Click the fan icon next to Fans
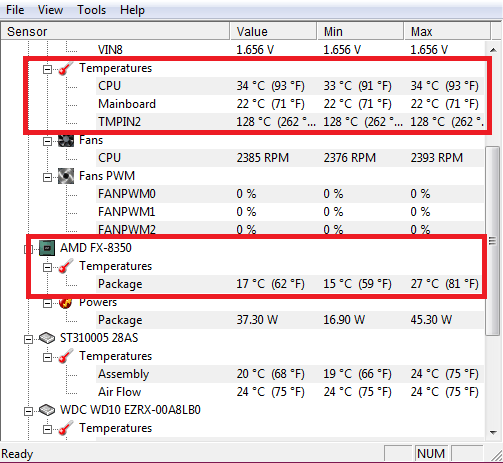The width and height of the screenshot is (503, 463). [x=66, y=141]
